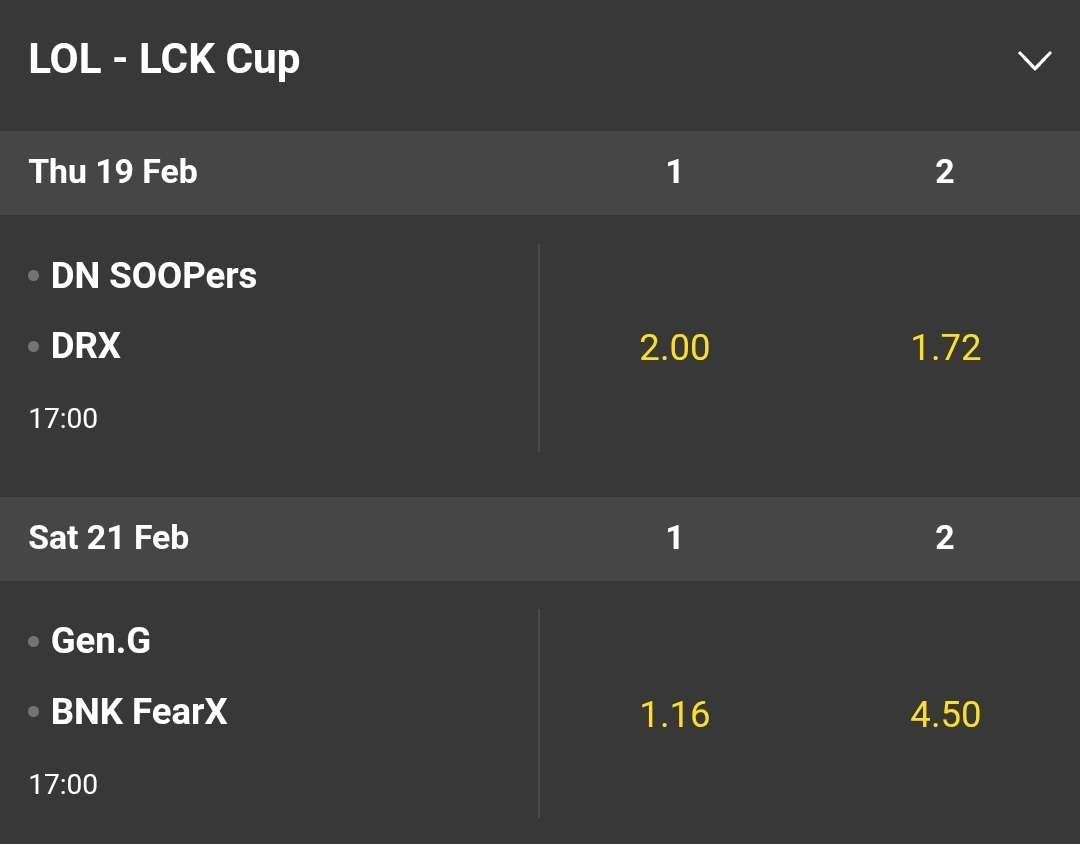The height and width of the screenshot is (844, 1080).
Task: Pick Gen.G at 1.16 odds
Action: [674, 714]
